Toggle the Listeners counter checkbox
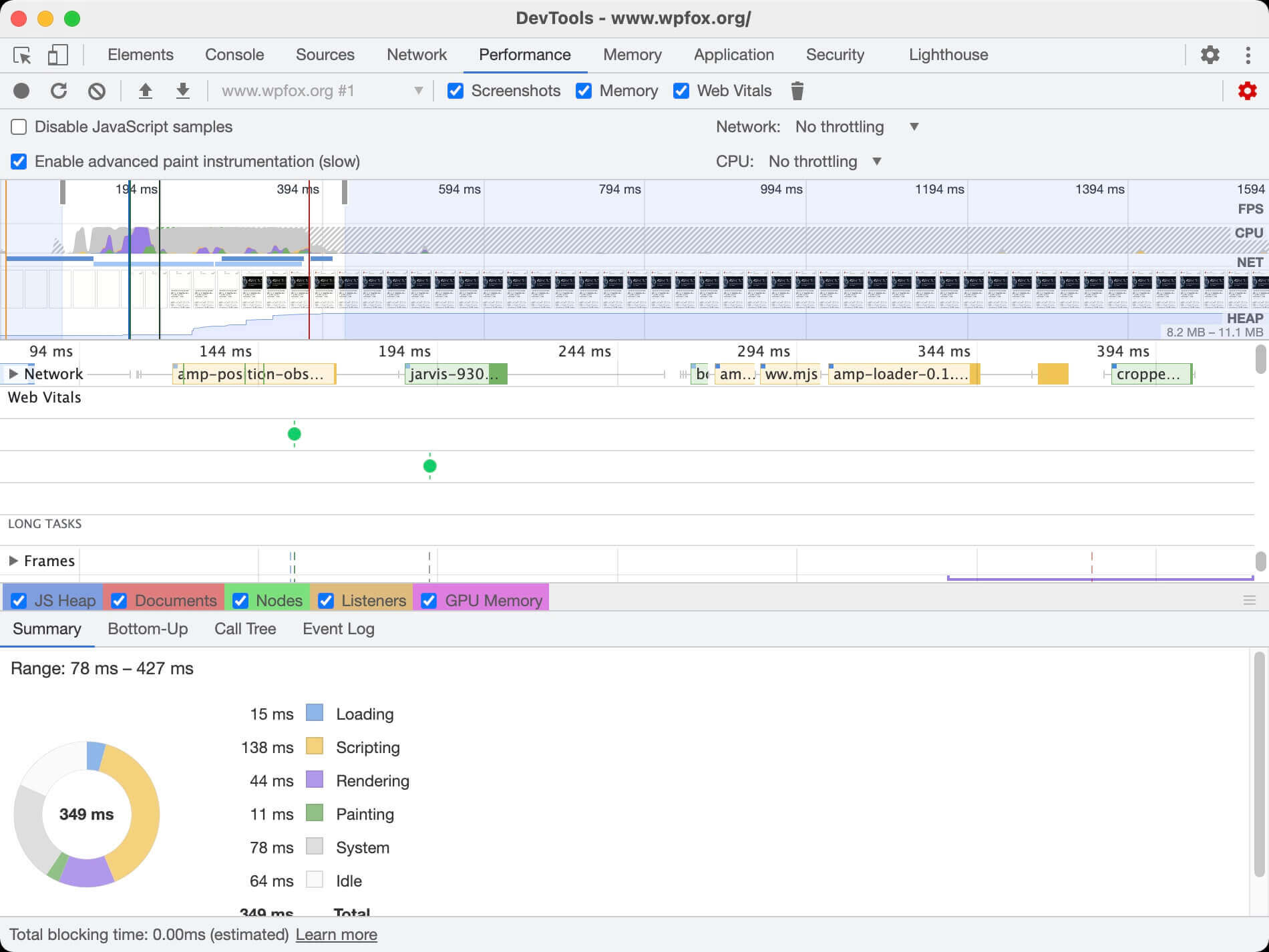The height and width of the screenshot is (952, 1269). (326, 601)
